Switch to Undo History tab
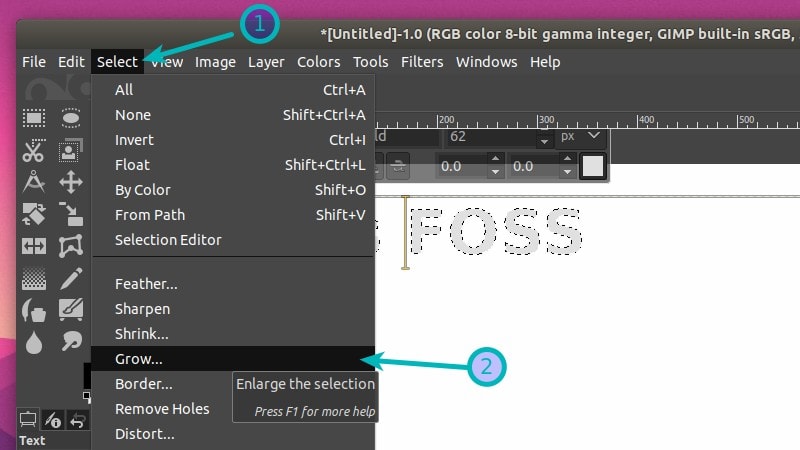 [78, 420]
